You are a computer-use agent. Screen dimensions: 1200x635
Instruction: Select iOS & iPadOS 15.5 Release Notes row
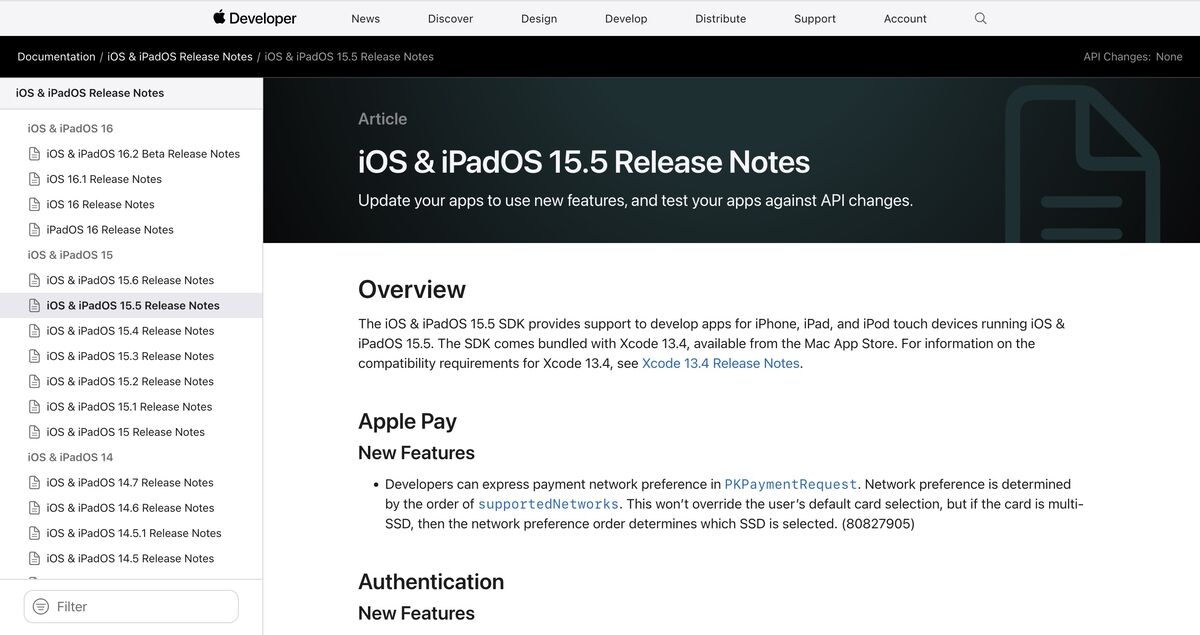click(131, 306)
